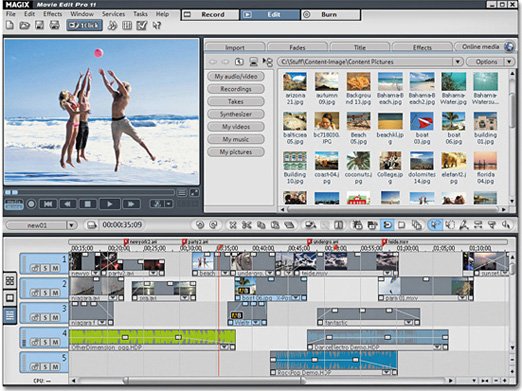Image resolution: width=522 pixels, height=391 pixels.
Task: Jump to start with the rewind-to-beginning button
Action: pos(48,204)
